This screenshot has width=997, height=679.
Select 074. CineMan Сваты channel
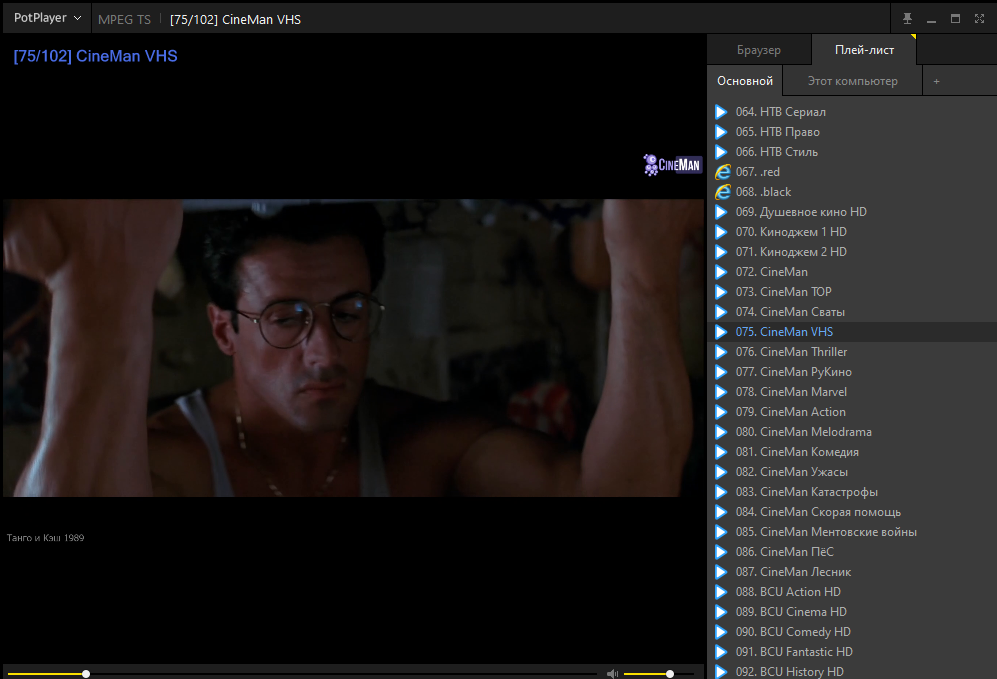[x=790, y=312]
